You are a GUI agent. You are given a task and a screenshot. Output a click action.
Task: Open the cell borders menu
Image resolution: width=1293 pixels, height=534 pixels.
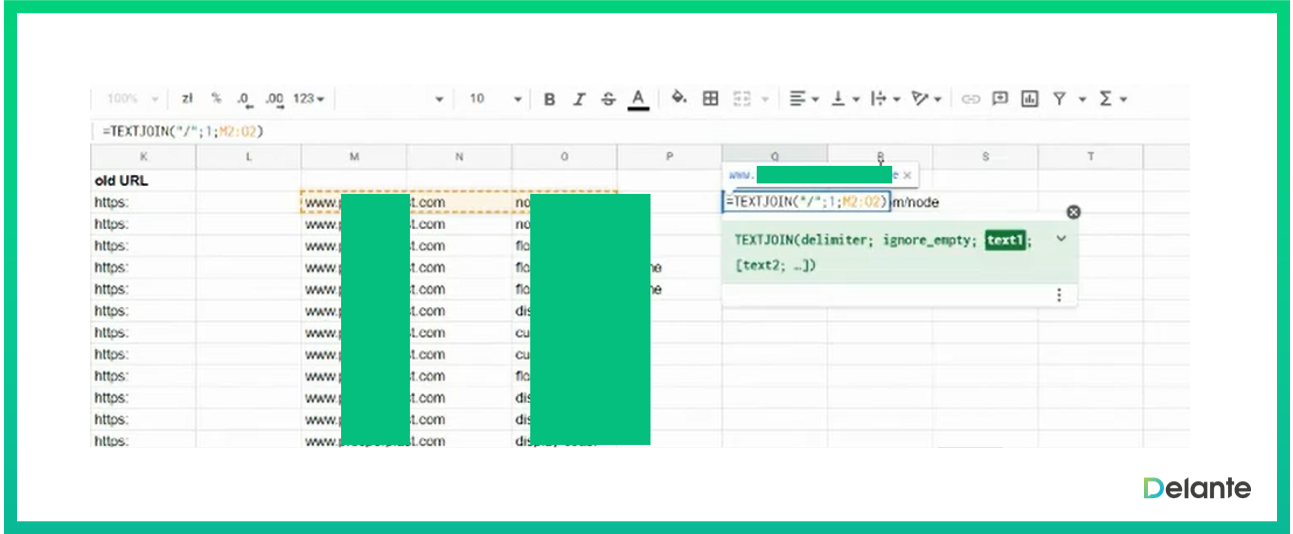tap(710, 98)
